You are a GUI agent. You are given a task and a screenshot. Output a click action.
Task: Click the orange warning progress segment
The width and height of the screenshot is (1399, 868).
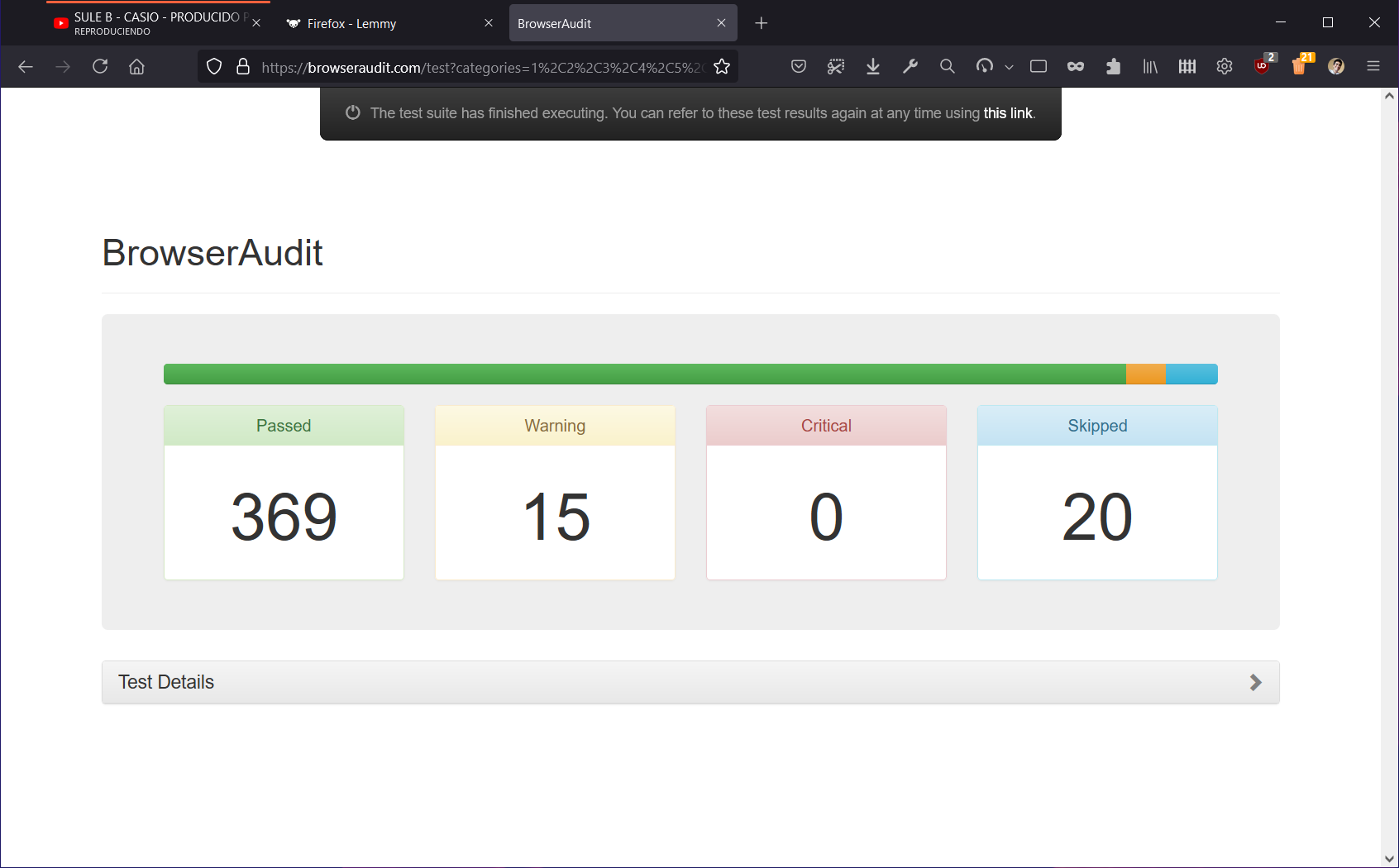point(1146,374)
